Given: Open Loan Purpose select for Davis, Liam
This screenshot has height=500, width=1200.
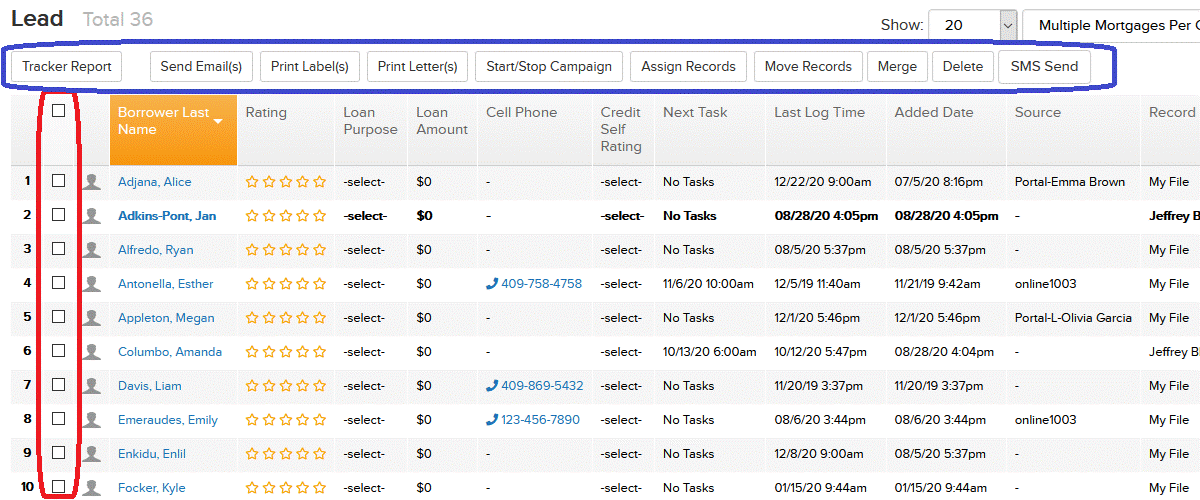Looking at the screenshot, I should click(364, 386).
